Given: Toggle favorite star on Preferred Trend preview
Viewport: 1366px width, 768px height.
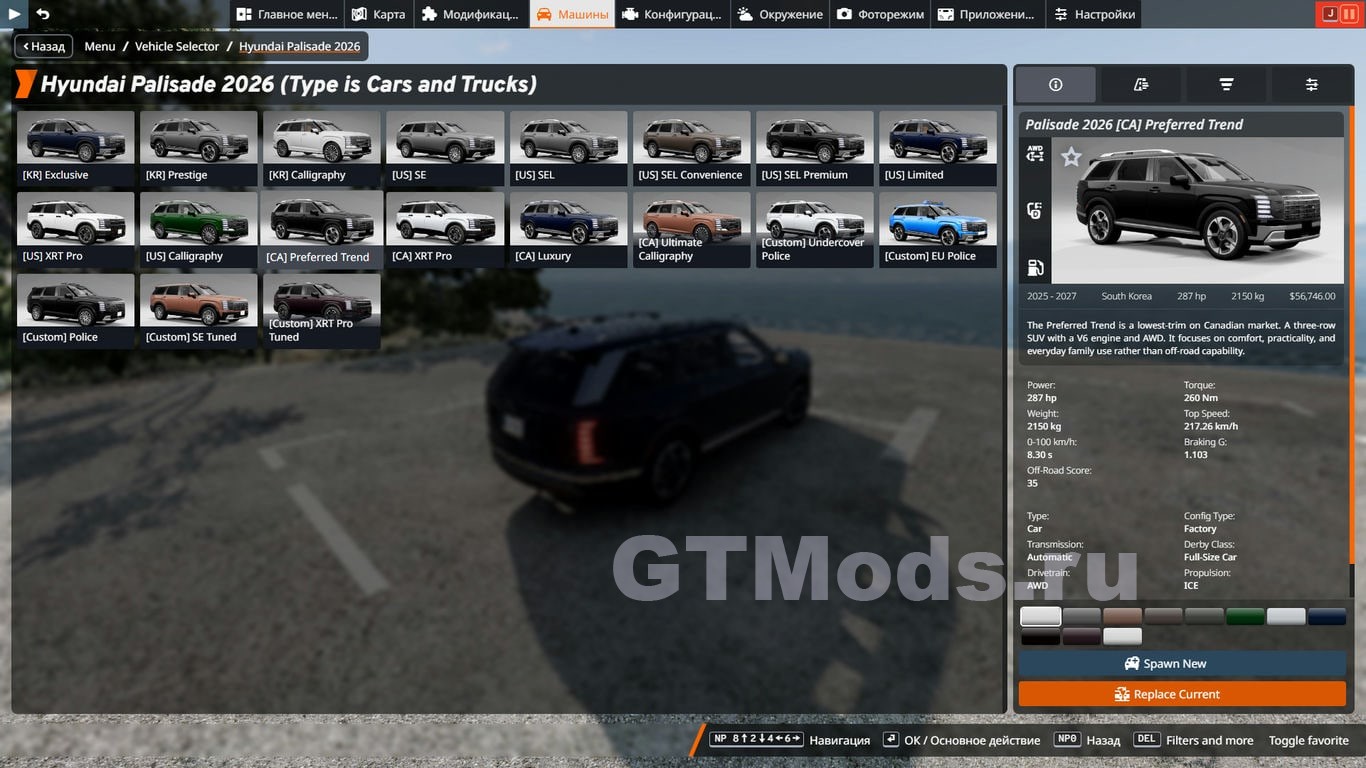Looking at the screenshot, I should click(x=1071, y=157).
